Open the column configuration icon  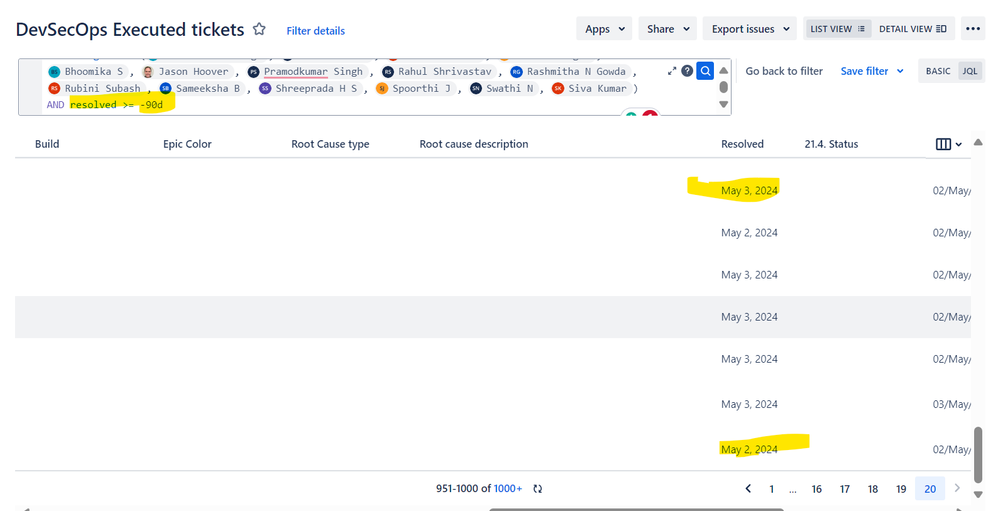[949, 144]
